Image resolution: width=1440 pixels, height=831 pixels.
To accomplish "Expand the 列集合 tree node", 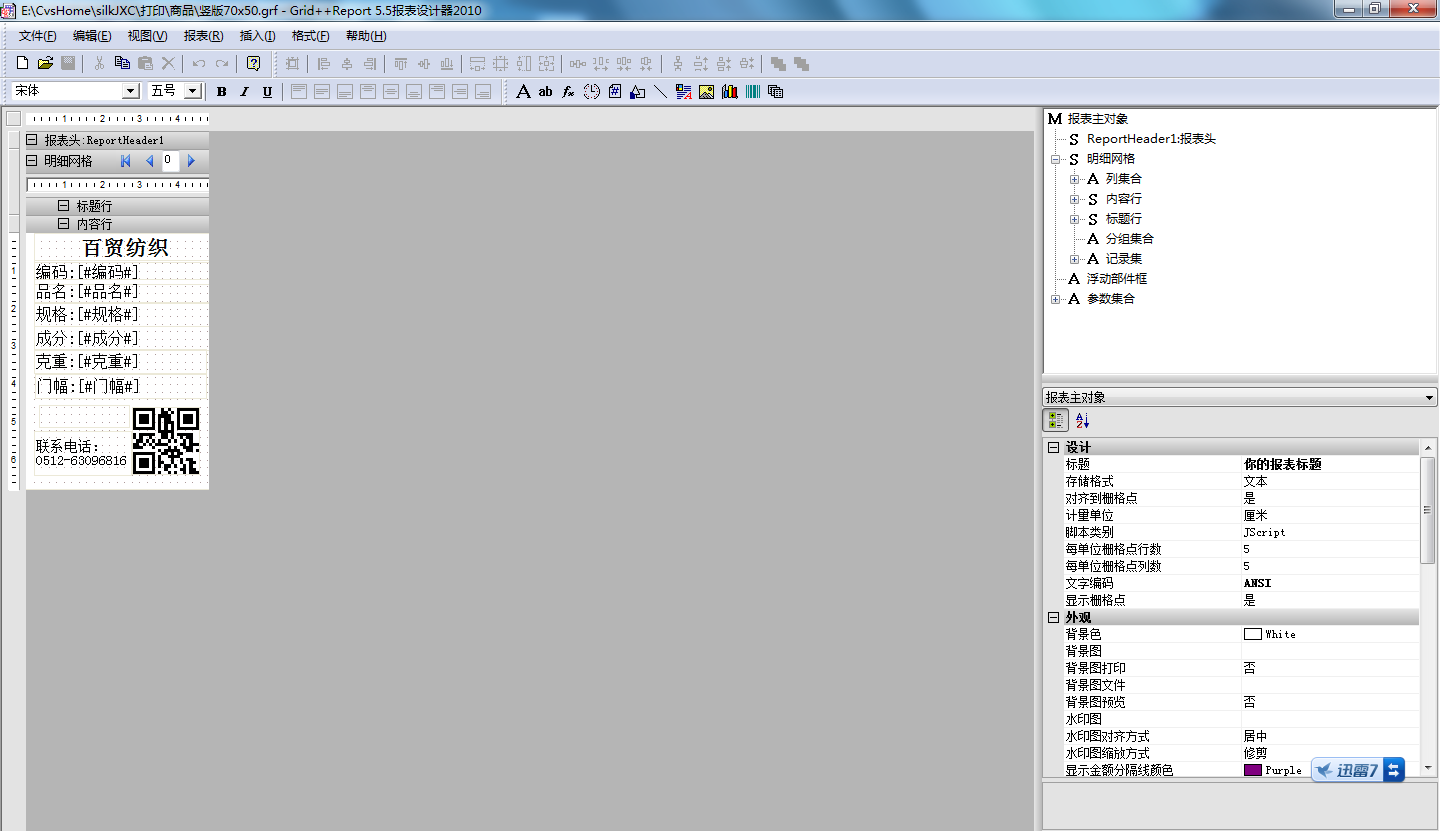I will pos(1074,179).
